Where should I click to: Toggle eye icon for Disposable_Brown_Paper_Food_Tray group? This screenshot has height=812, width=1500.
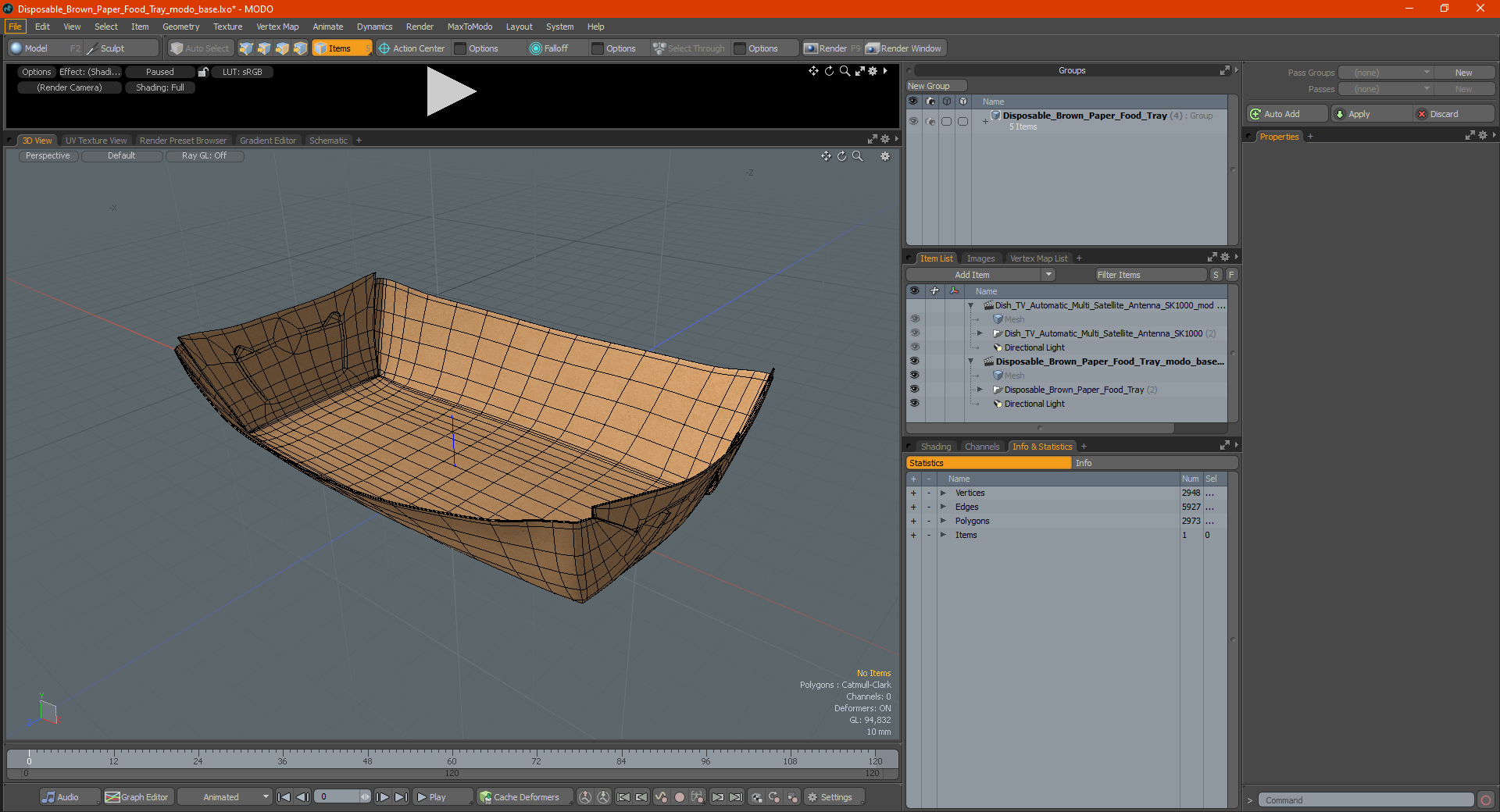point(913,121)
